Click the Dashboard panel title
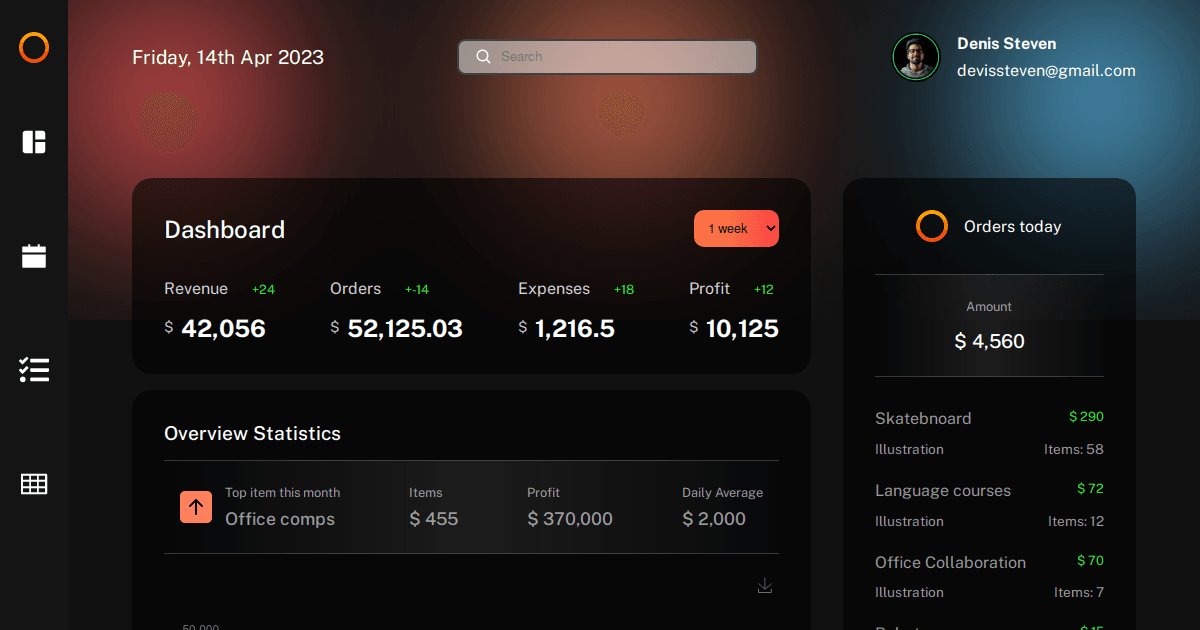 pyautogui.click(x=224, y=229)
